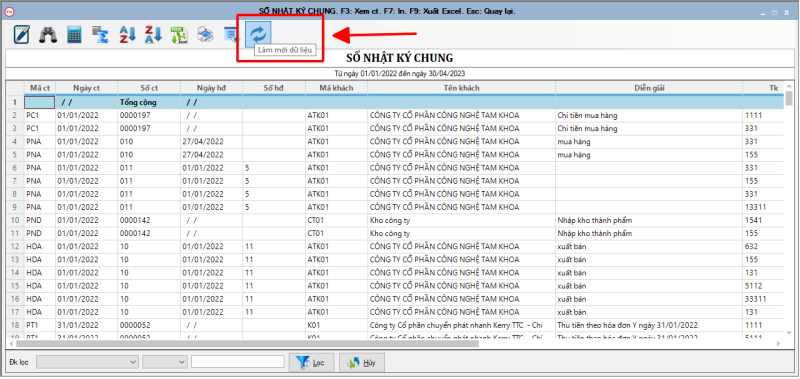Refresh data with the Làm mới dữ liệu icon
800x379 pixels.
[258, 34]
